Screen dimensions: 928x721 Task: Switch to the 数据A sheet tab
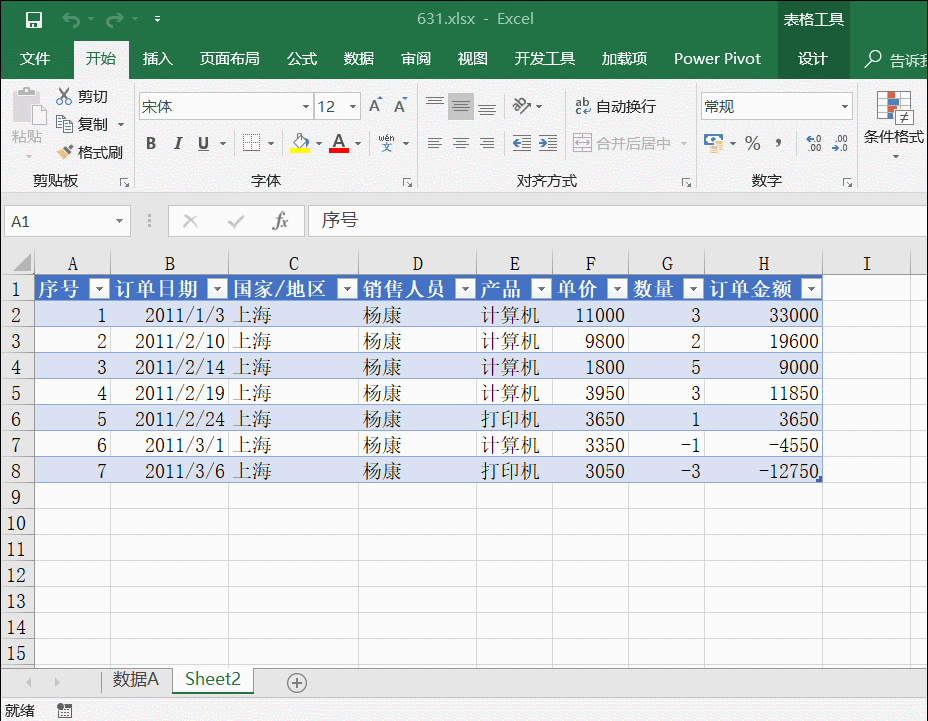(136, 680)
